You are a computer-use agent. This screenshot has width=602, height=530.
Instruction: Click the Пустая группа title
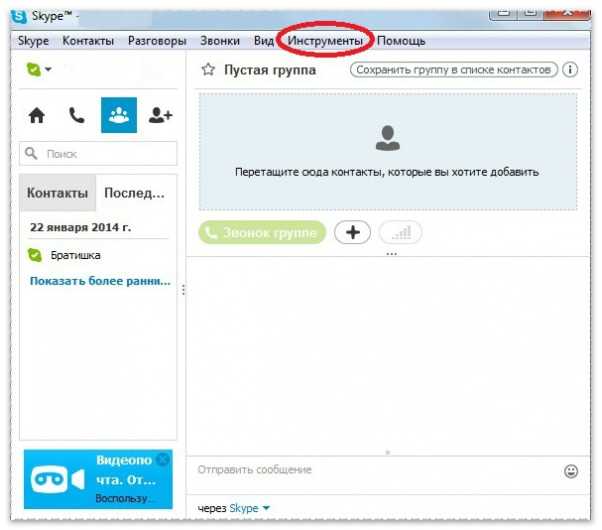coord(270,70)
